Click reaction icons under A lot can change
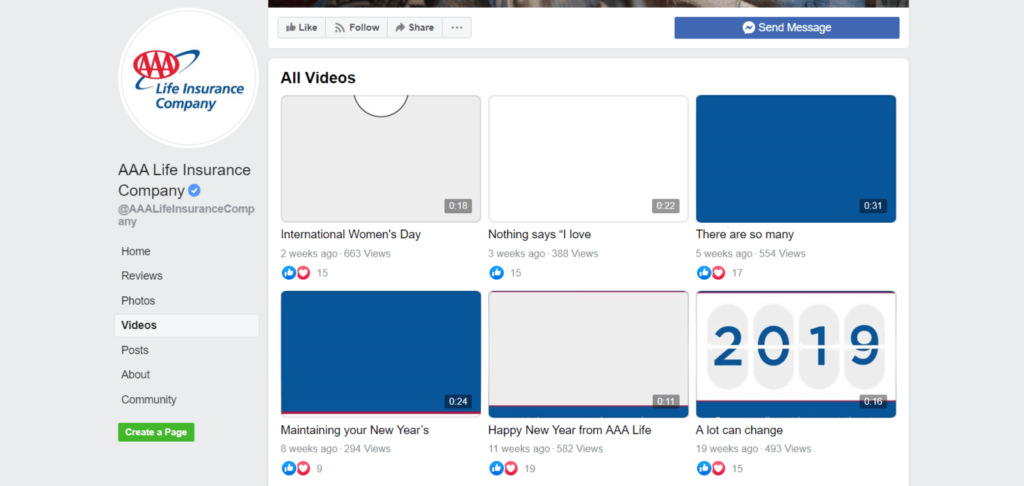 711,468
